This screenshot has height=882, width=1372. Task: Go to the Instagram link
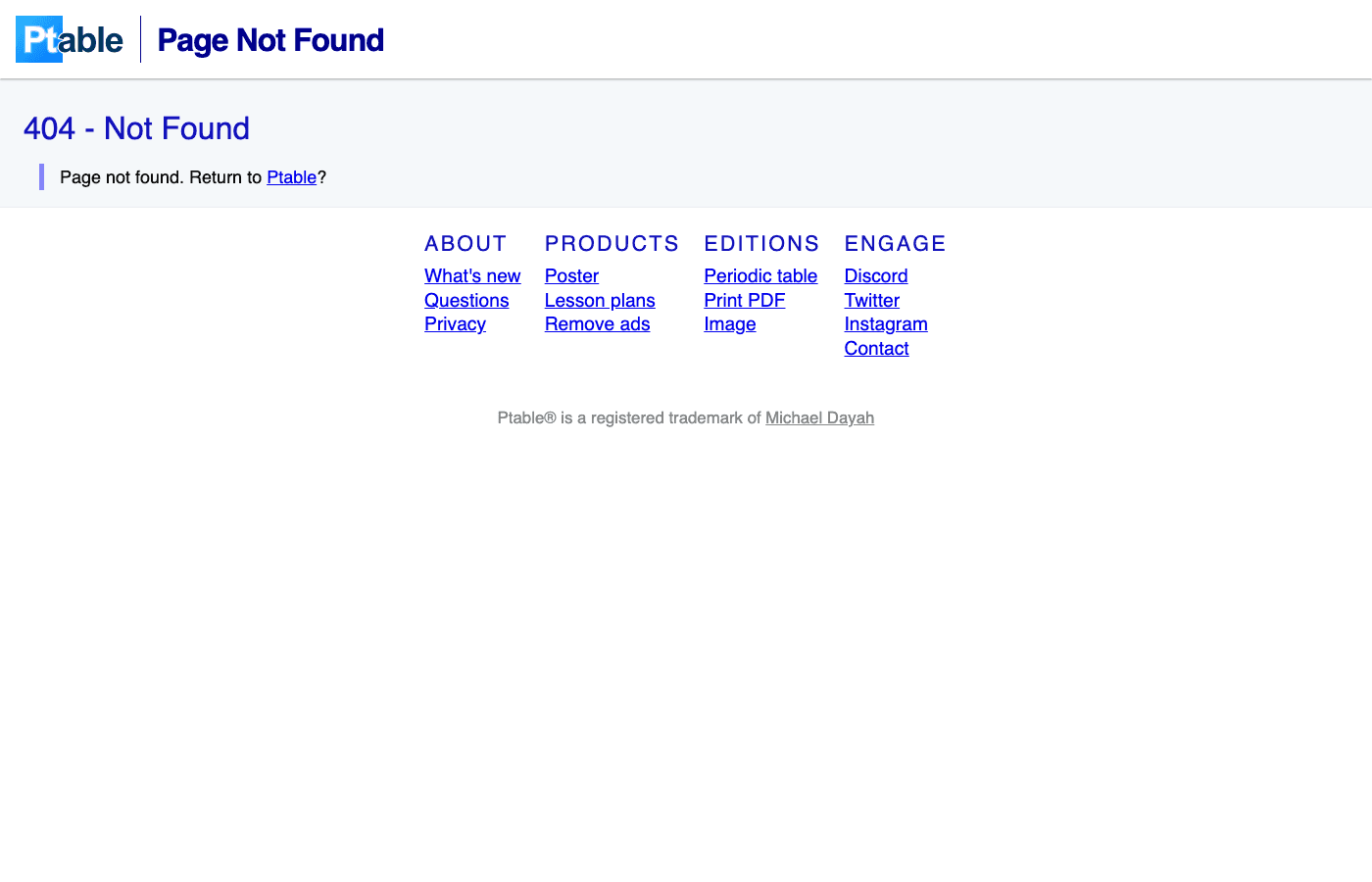tap(886, 324)
